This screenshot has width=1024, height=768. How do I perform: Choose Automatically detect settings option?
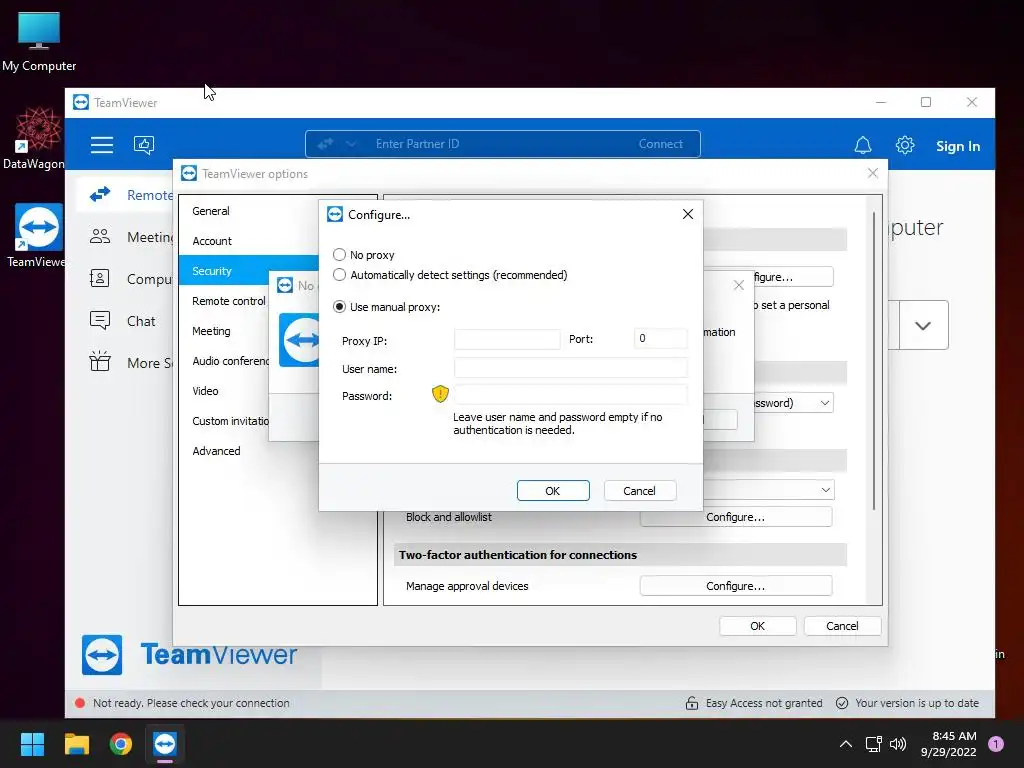[339, 275]
